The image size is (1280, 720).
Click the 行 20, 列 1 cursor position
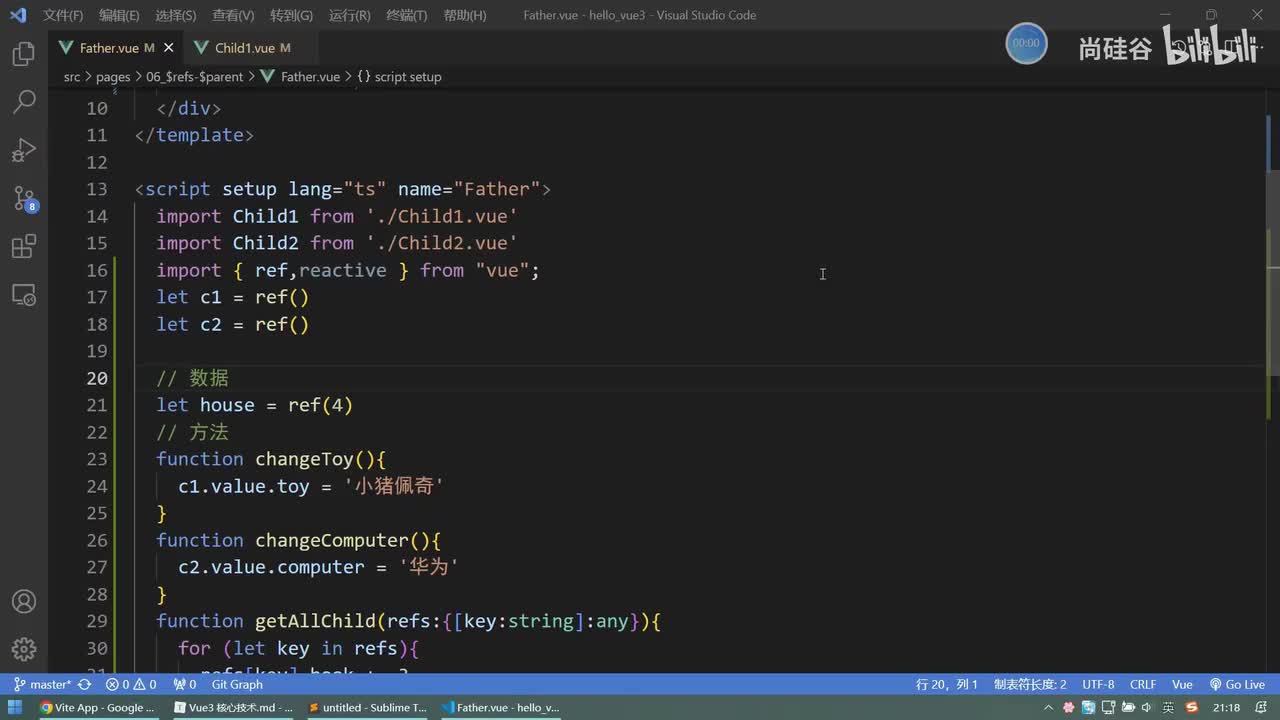point(947,685)
